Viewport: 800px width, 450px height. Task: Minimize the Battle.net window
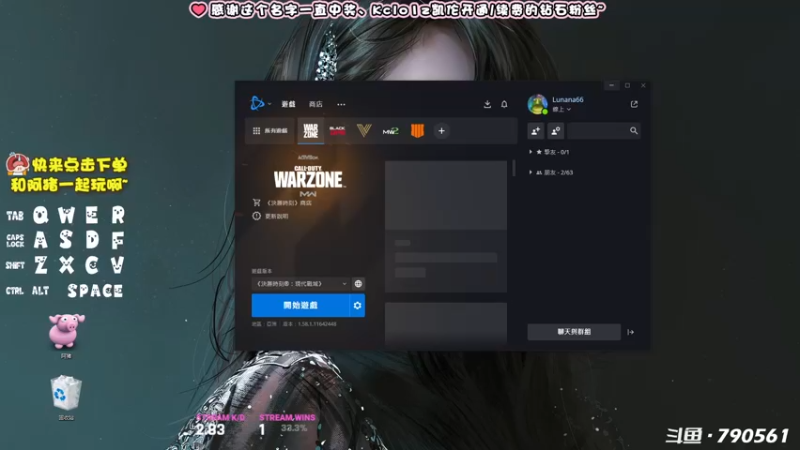611,85
